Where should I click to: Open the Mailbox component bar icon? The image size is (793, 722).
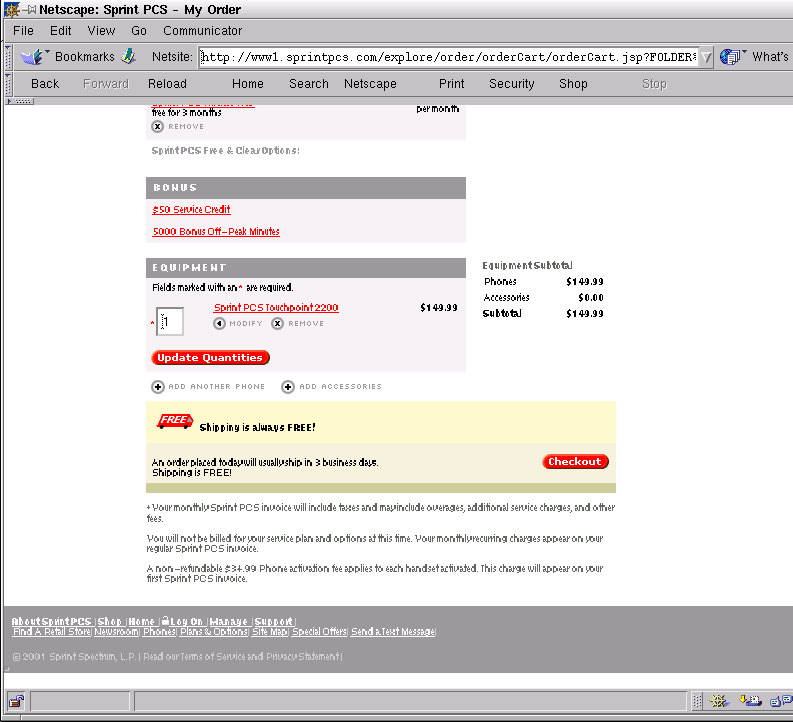click(750, 701)
